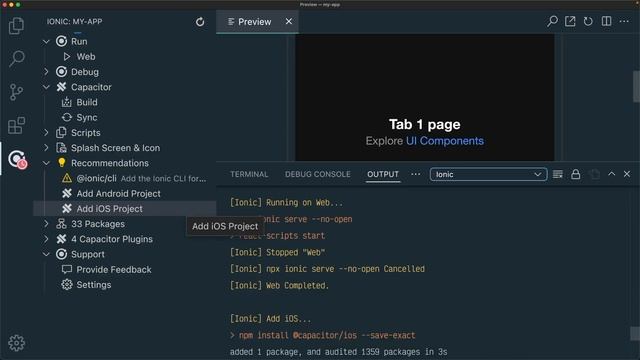Image resolution: width=640 pixels, height=360 pixels.
Task: Open the Explorer view in activity bar
Action: tap(16, 26)
